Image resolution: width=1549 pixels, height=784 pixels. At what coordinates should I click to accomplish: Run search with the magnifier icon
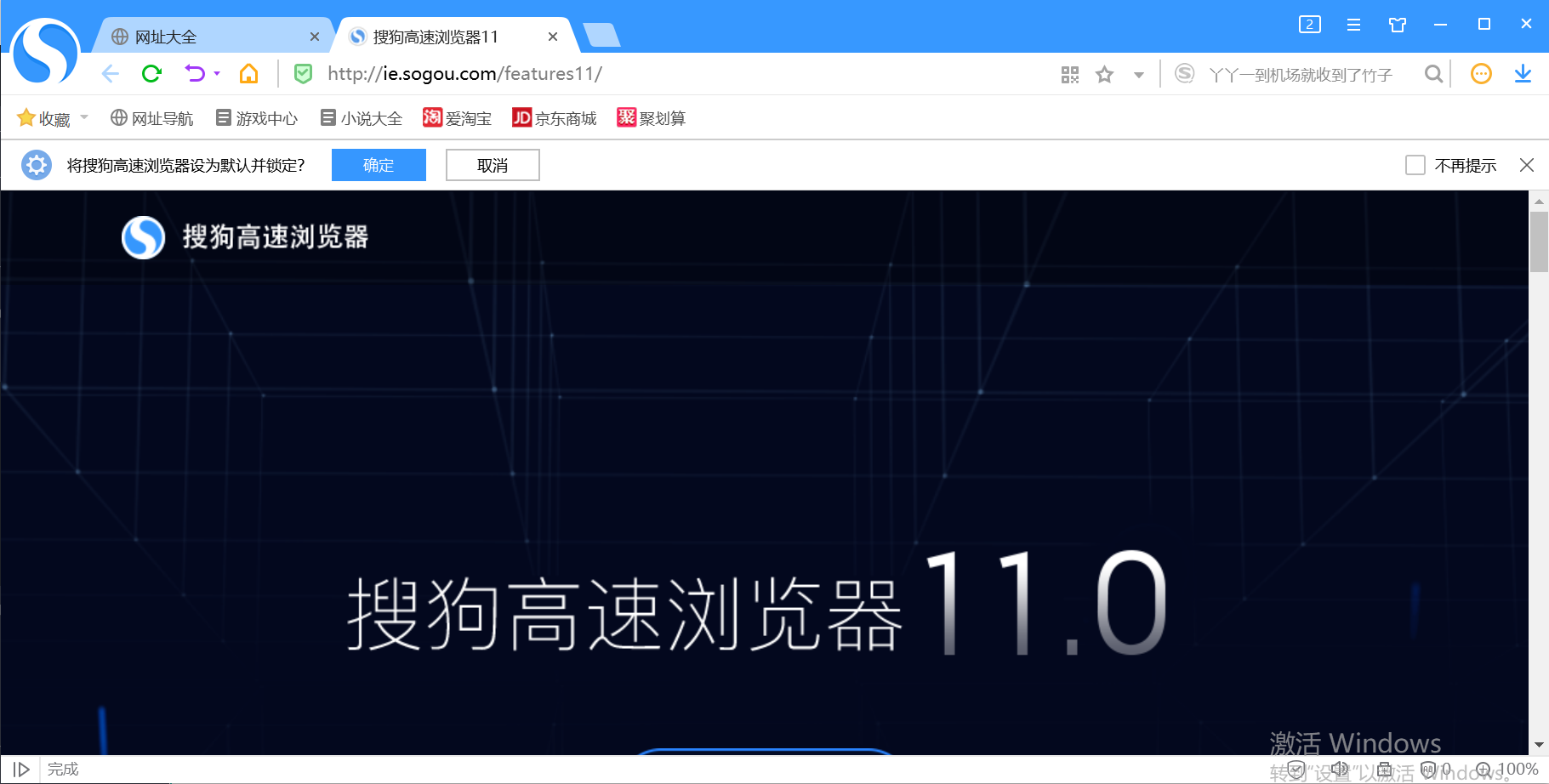point(1433,74)
